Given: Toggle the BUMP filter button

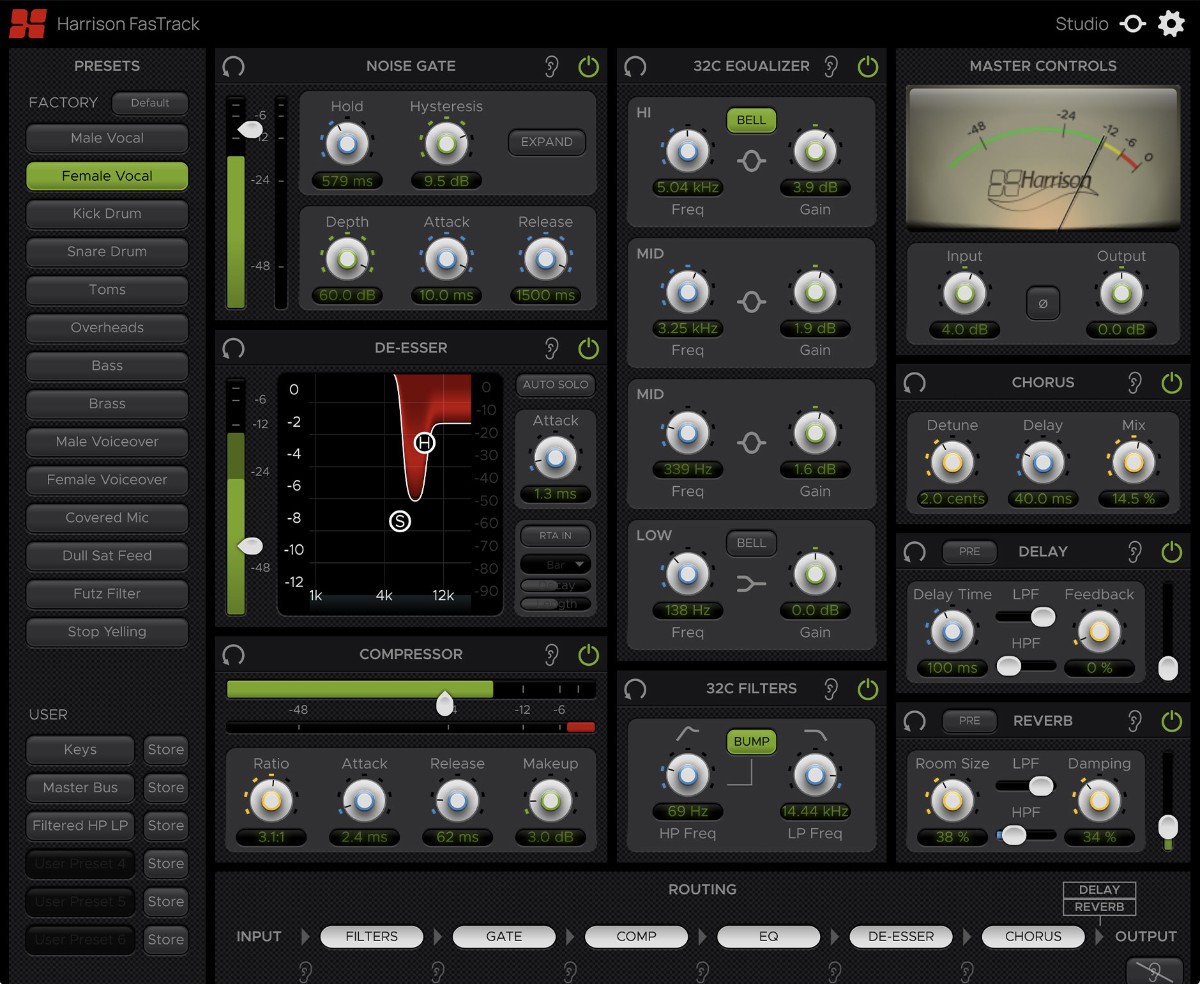Looking at the screenshot, I should pyautogui.click(x=751, y=742).
